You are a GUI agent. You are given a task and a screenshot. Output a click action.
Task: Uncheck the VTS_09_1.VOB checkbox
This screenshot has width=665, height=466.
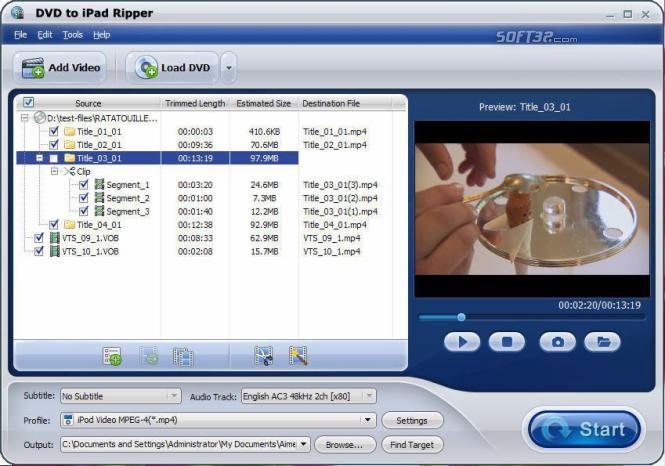pyautogui.click(x=39, y=238)
